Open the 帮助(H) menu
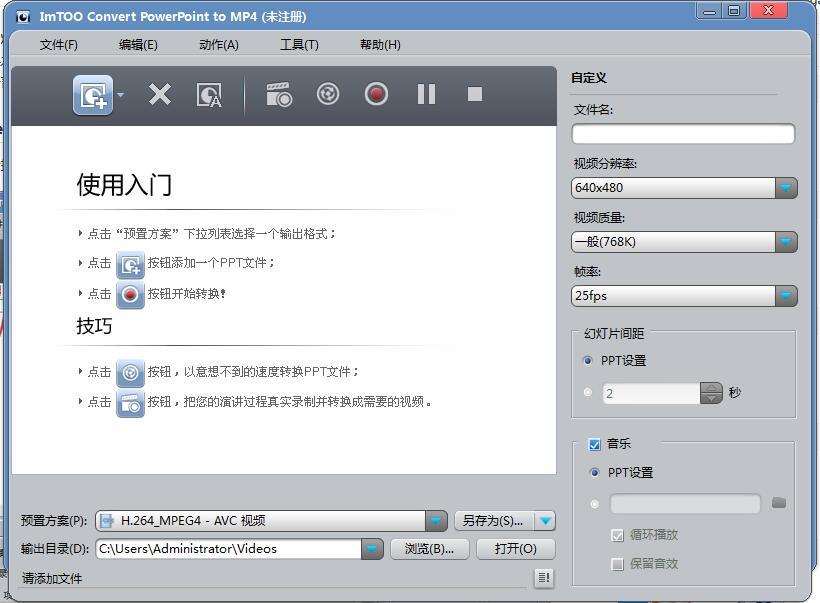 coord(380,45)
